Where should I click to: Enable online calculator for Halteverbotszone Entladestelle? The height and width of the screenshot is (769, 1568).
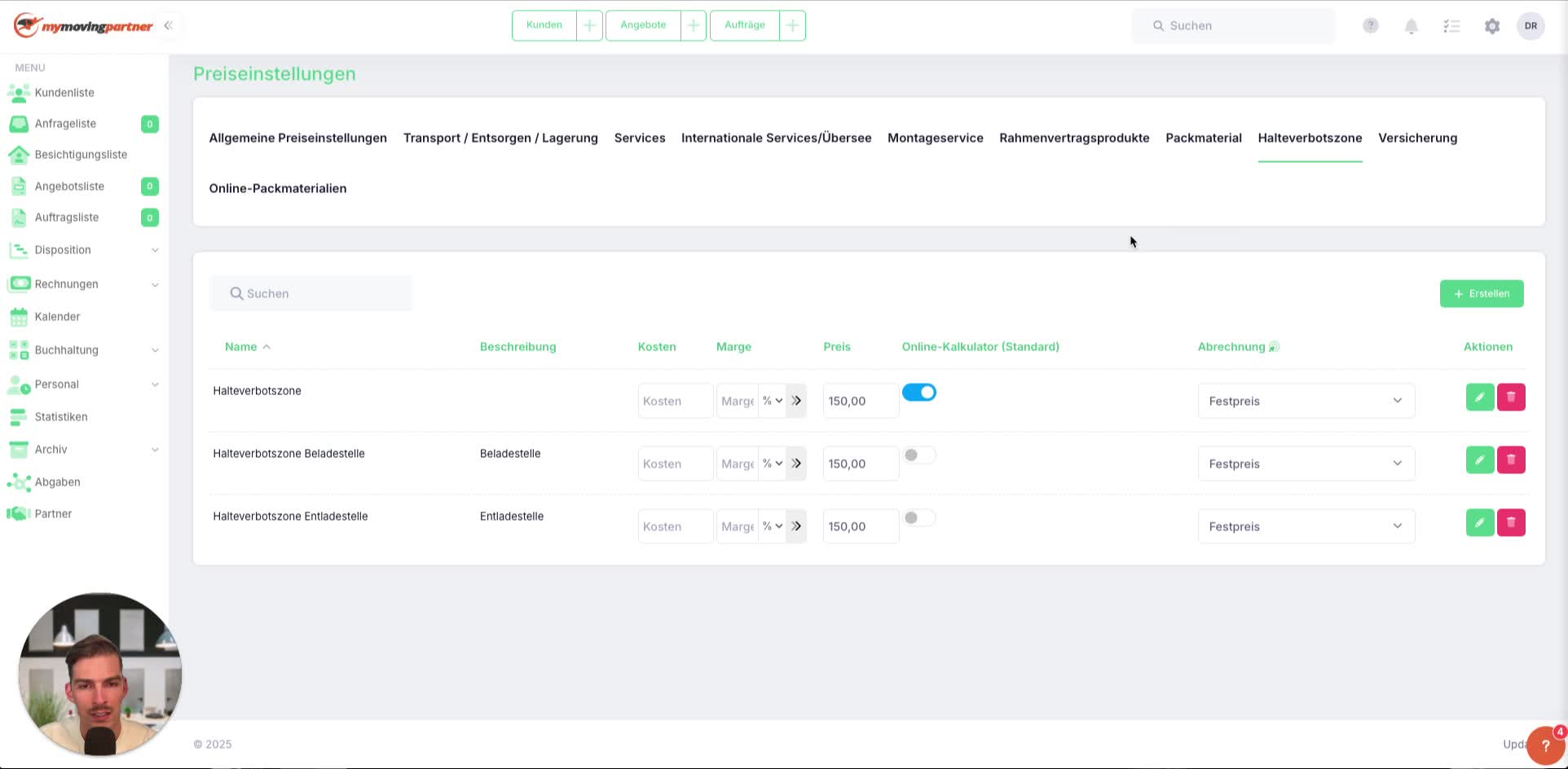pos(919,518)
